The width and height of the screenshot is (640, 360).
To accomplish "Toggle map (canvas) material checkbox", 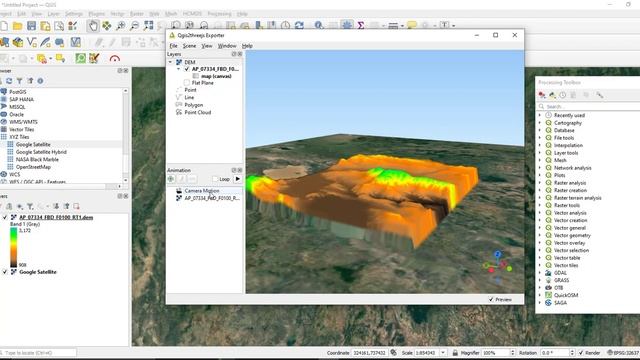I will point(196,76).
